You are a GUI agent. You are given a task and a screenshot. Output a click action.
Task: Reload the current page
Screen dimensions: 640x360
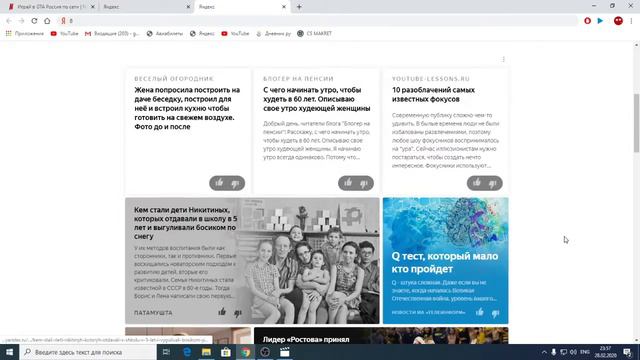tap(34, 21)
